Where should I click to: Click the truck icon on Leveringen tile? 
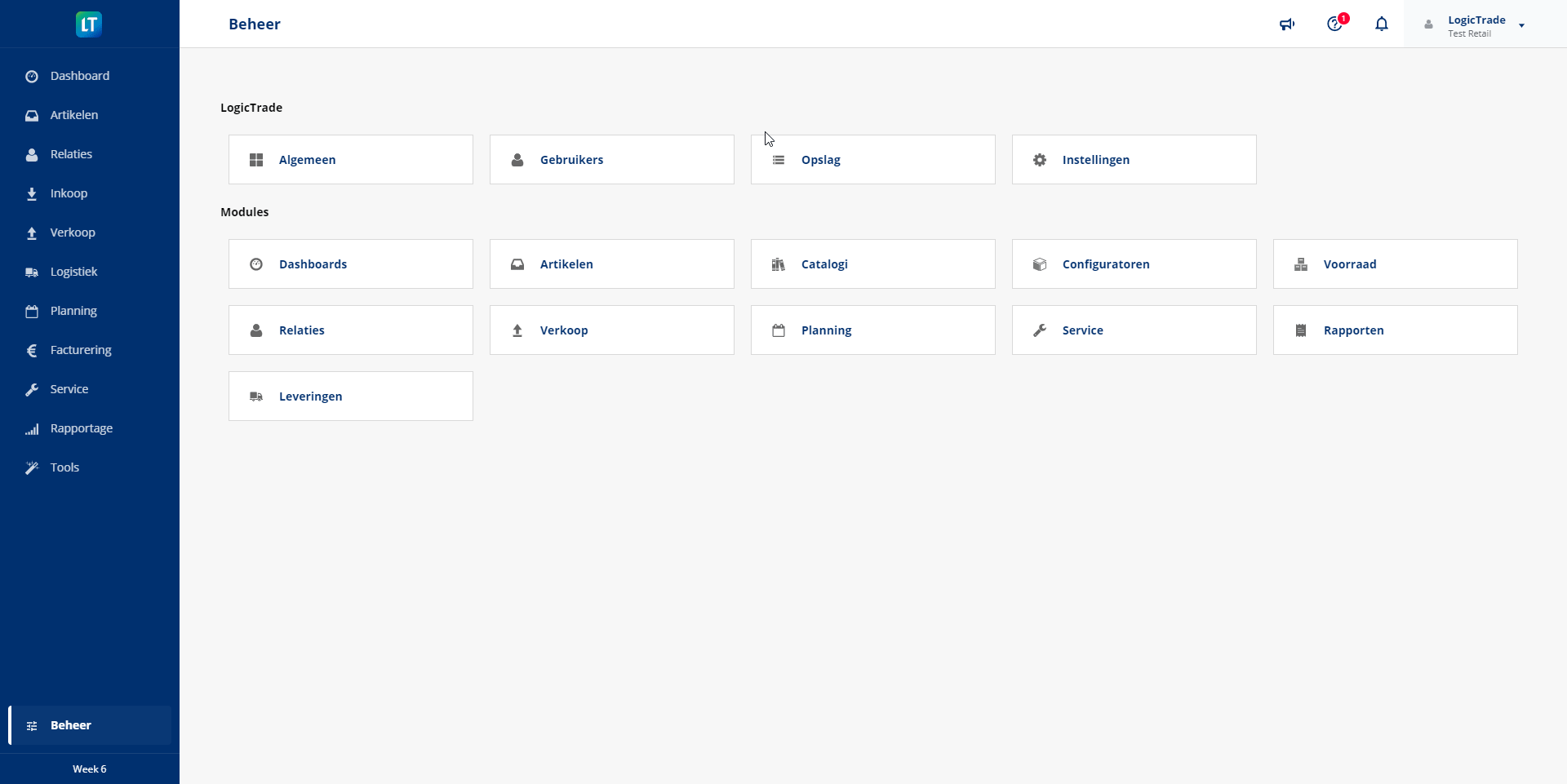click(x=256, y=396)
